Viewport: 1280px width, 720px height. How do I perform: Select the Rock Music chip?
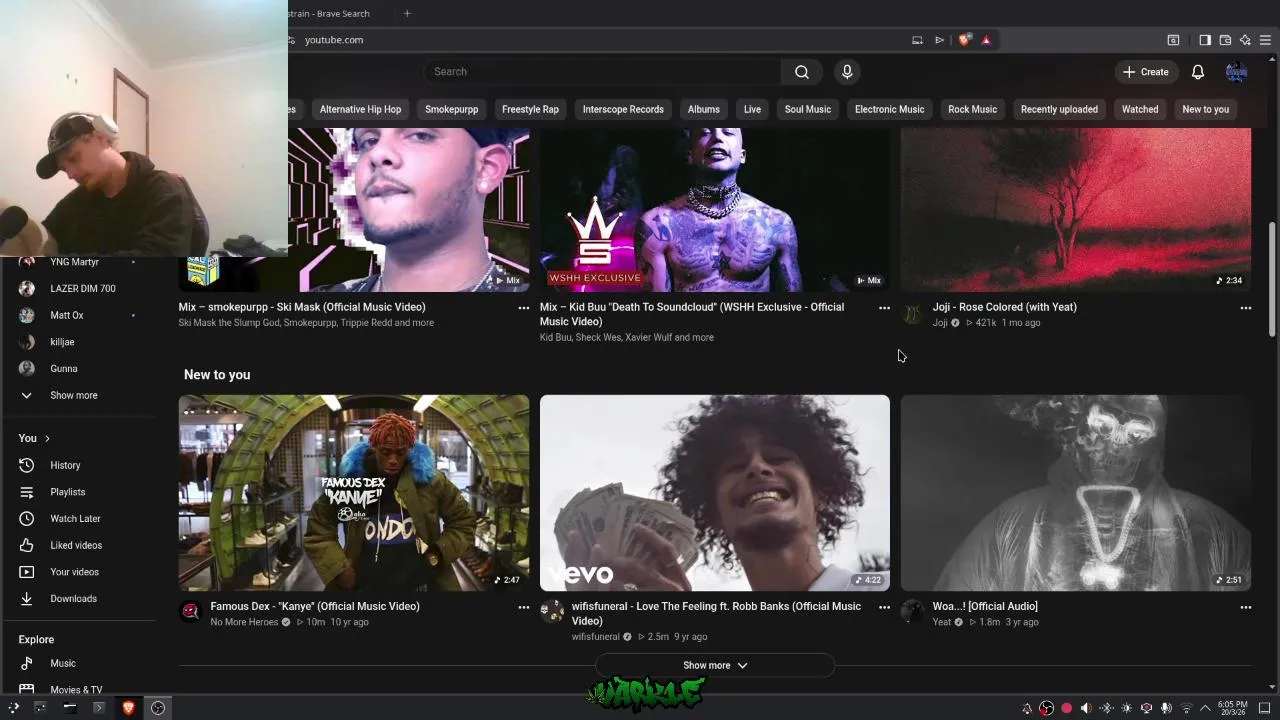pyautogui.click(x=972, y=109)
